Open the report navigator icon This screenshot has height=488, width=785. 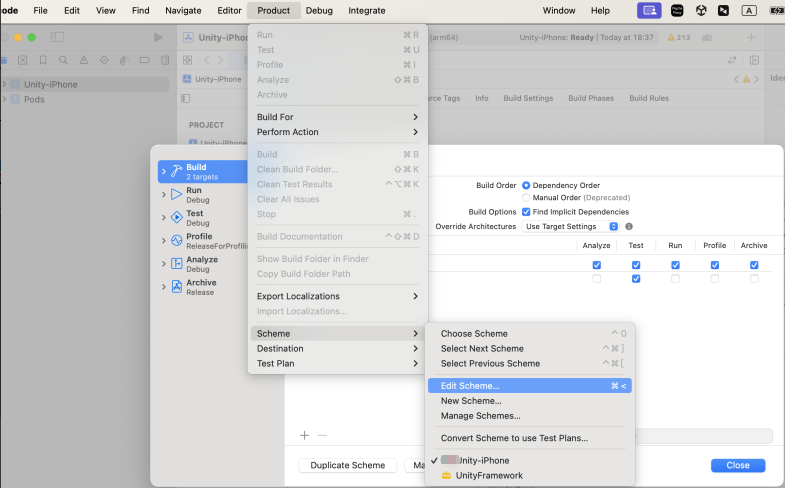coord(165,60)
